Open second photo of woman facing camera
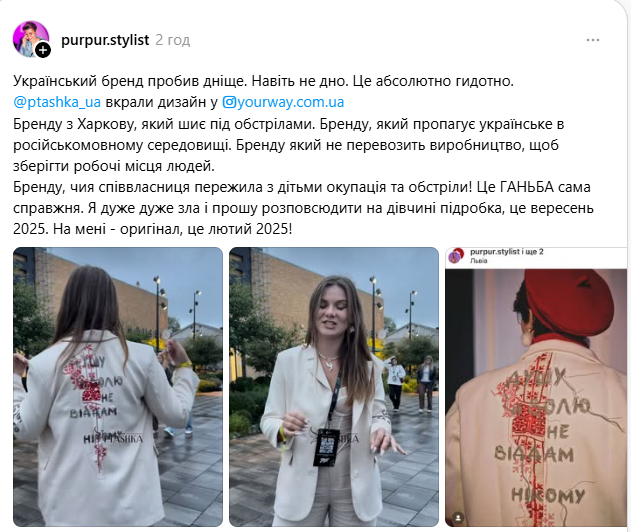This screenshot has height=532, width=631. tap(334, 387)
